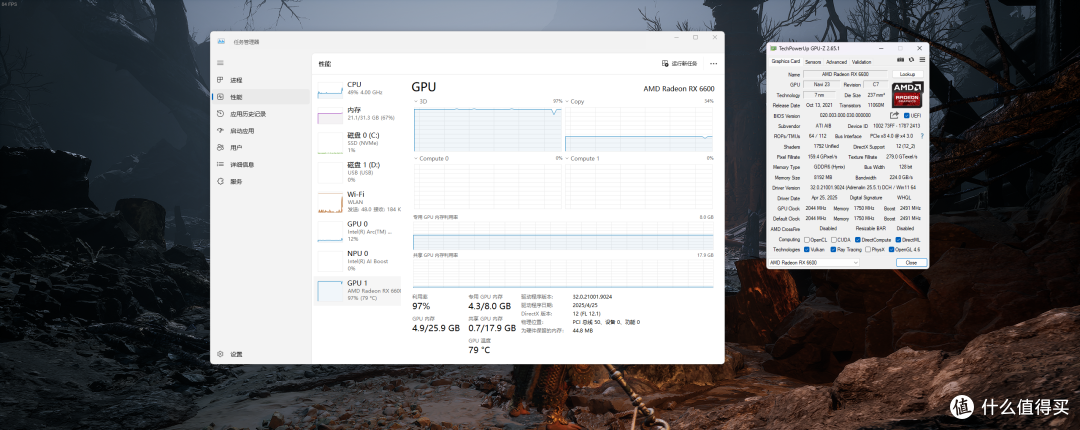This screenshot has width=1080, height=430.
Task: Toggle CUDA checkbox
Action: point(834,240)
